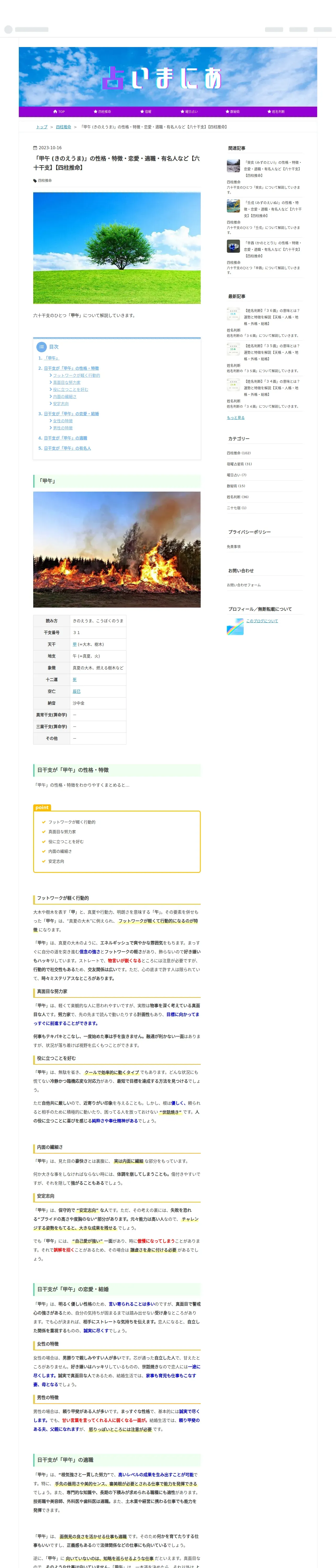Click the このブログについて link
The height and width of the screenshot is (1568, 336).
pos(262,621)
